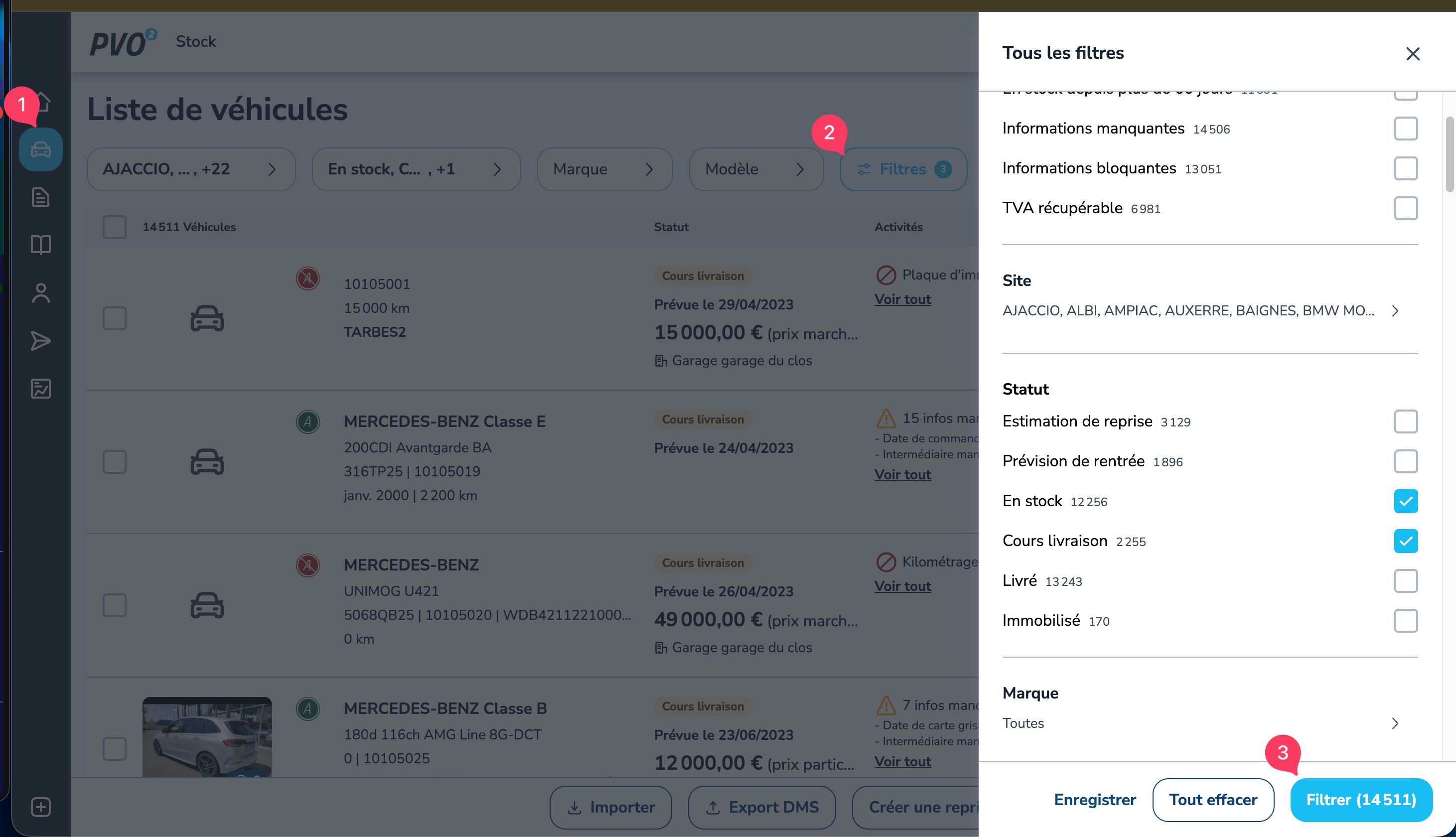Image resolution: width=1456 pixels, height=837 pixels.
Task: Click the Stock header label
Action: [195, 41]
